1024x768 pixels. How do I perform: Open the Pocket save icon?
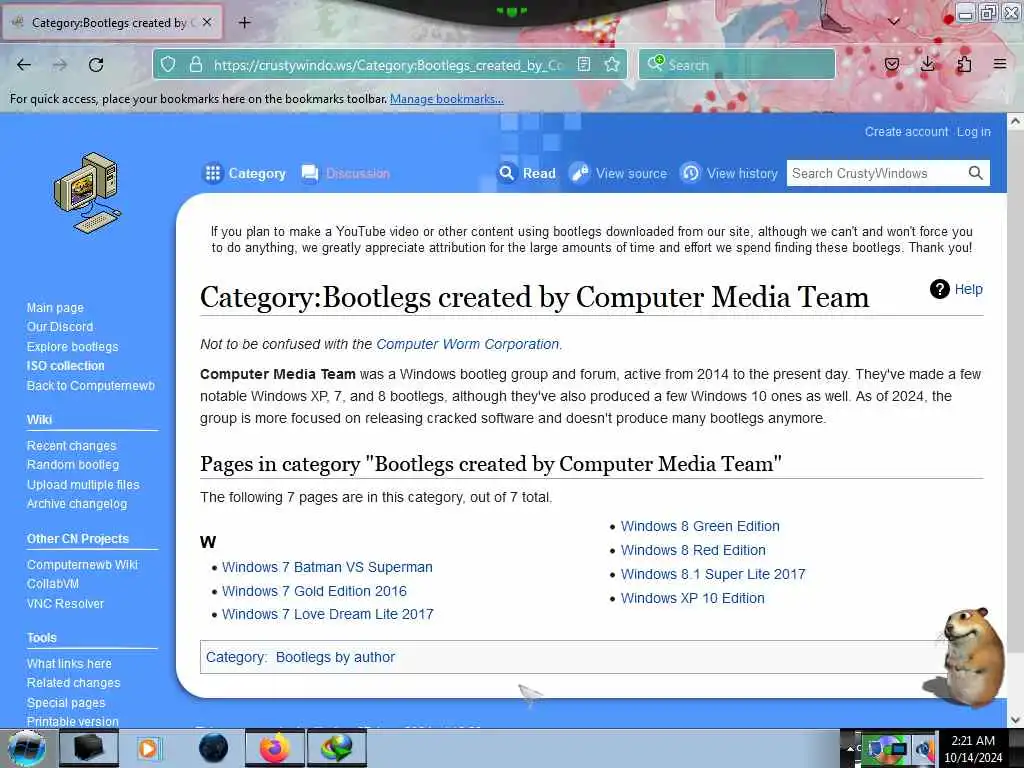[x=892, y=64]
